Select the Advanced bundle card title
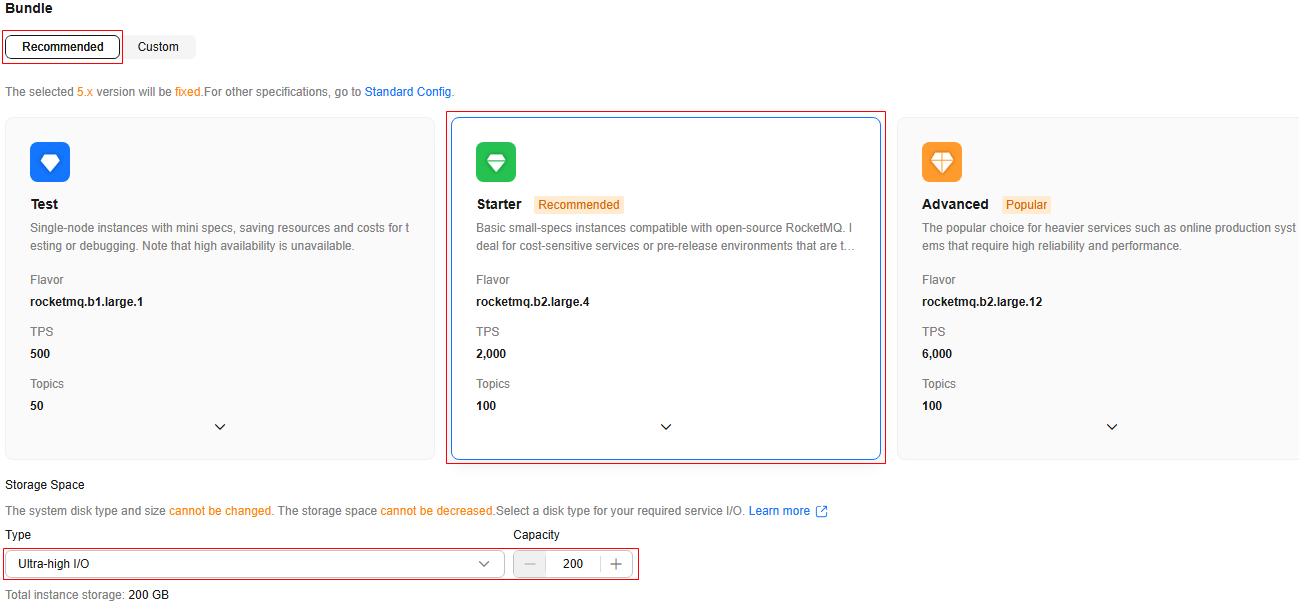This screenshot has width=1299, height=607. click(x=955, y=204)
